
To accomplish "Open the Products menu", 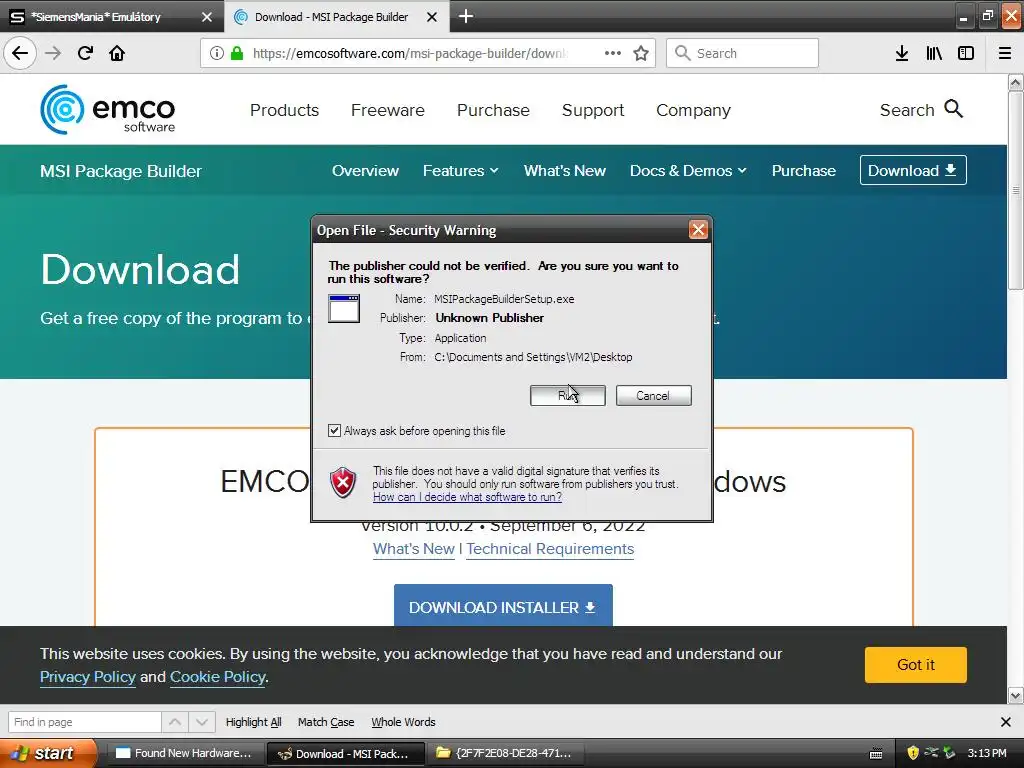I will tap(284, 110).
